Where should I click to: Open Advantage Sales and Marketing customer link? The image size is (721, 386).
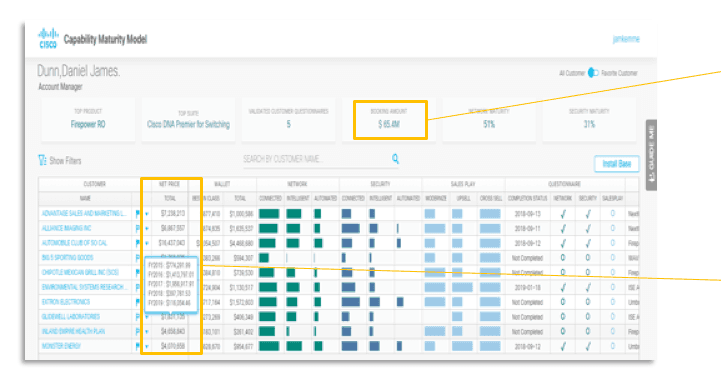[x=84, y=213]
